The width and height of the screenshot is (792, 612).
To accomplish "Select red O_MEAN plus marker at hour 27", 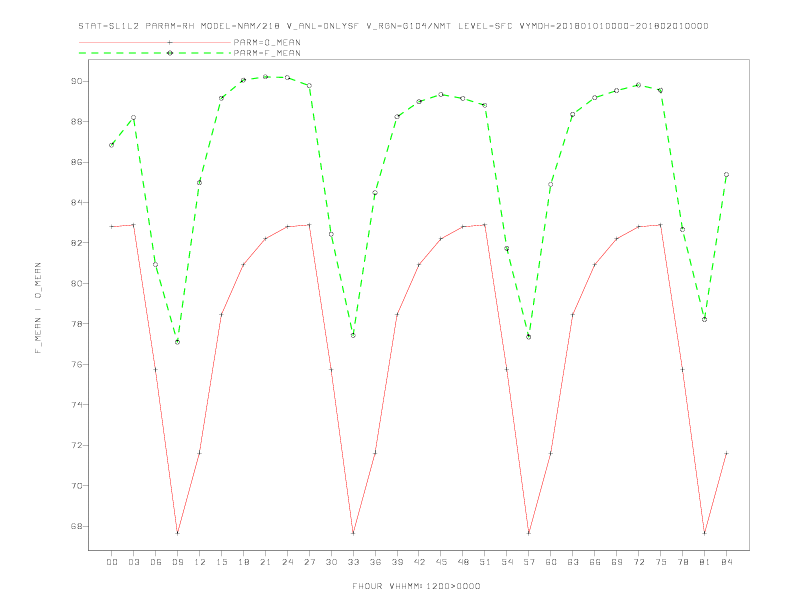I will [309, 225].
